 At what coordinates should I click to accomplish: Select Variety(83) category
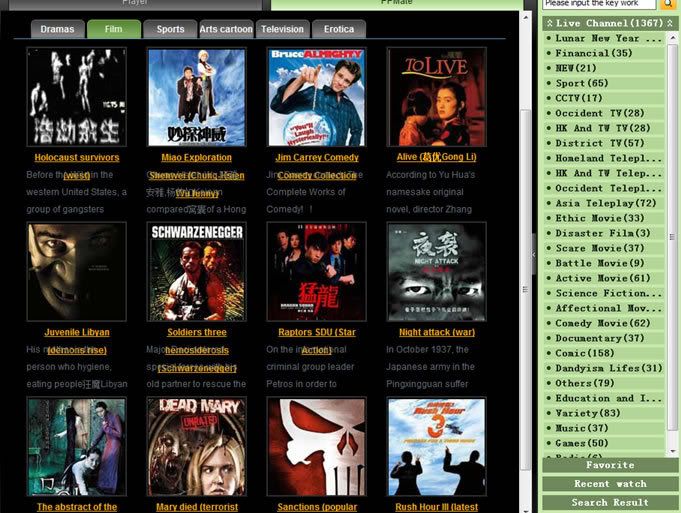604,413
